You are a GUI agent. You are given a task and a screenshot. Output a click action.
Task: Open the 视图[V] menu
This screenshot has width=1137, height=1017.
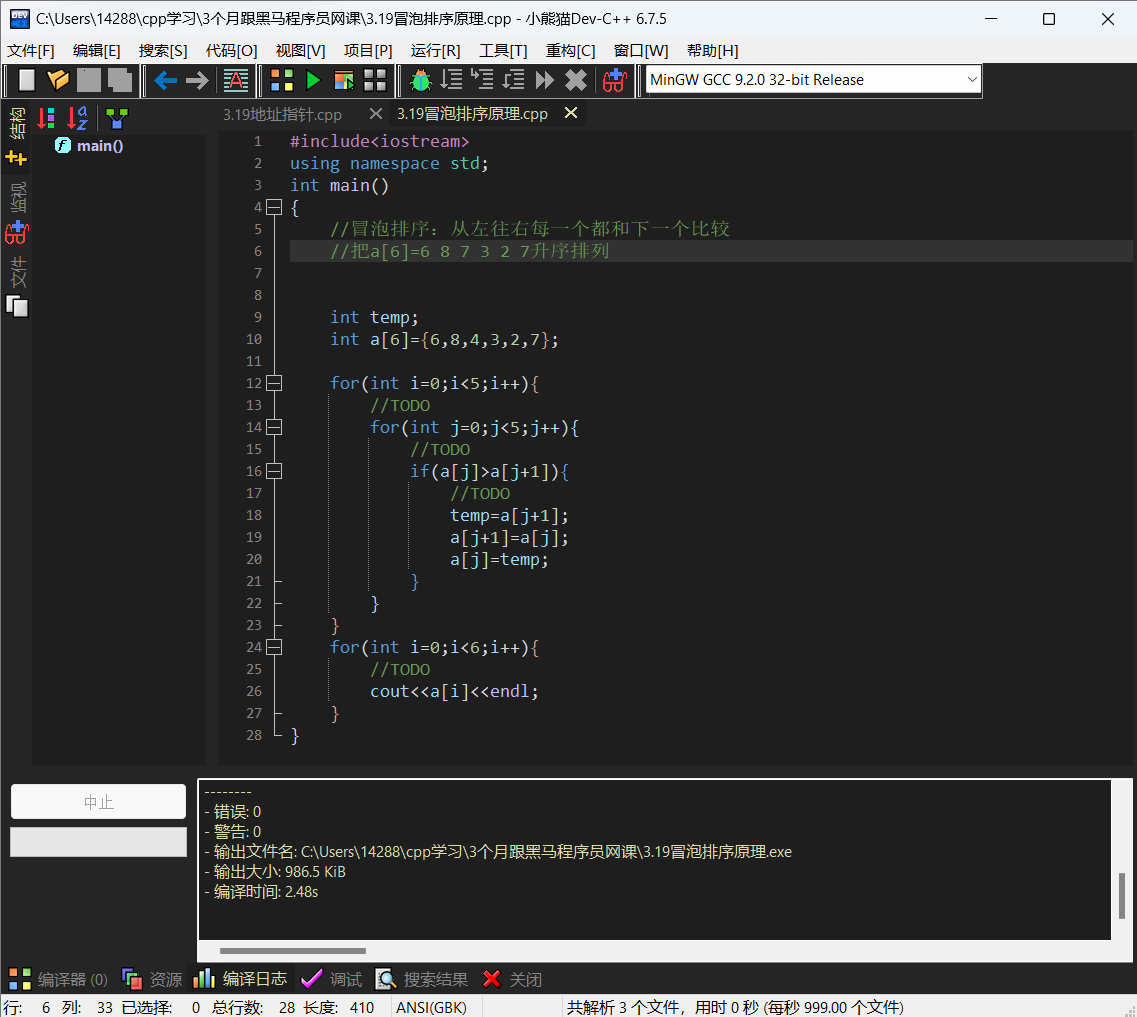(300, 51)
